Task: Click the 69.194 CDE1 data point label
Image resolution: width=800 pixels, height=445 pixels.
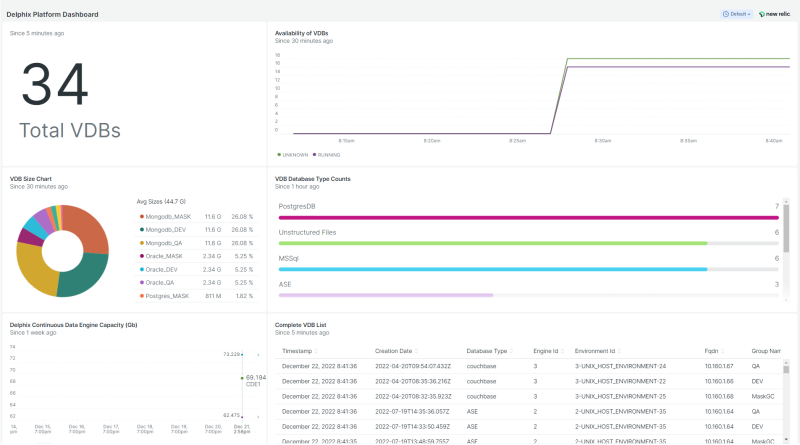Action: point(256,381)
